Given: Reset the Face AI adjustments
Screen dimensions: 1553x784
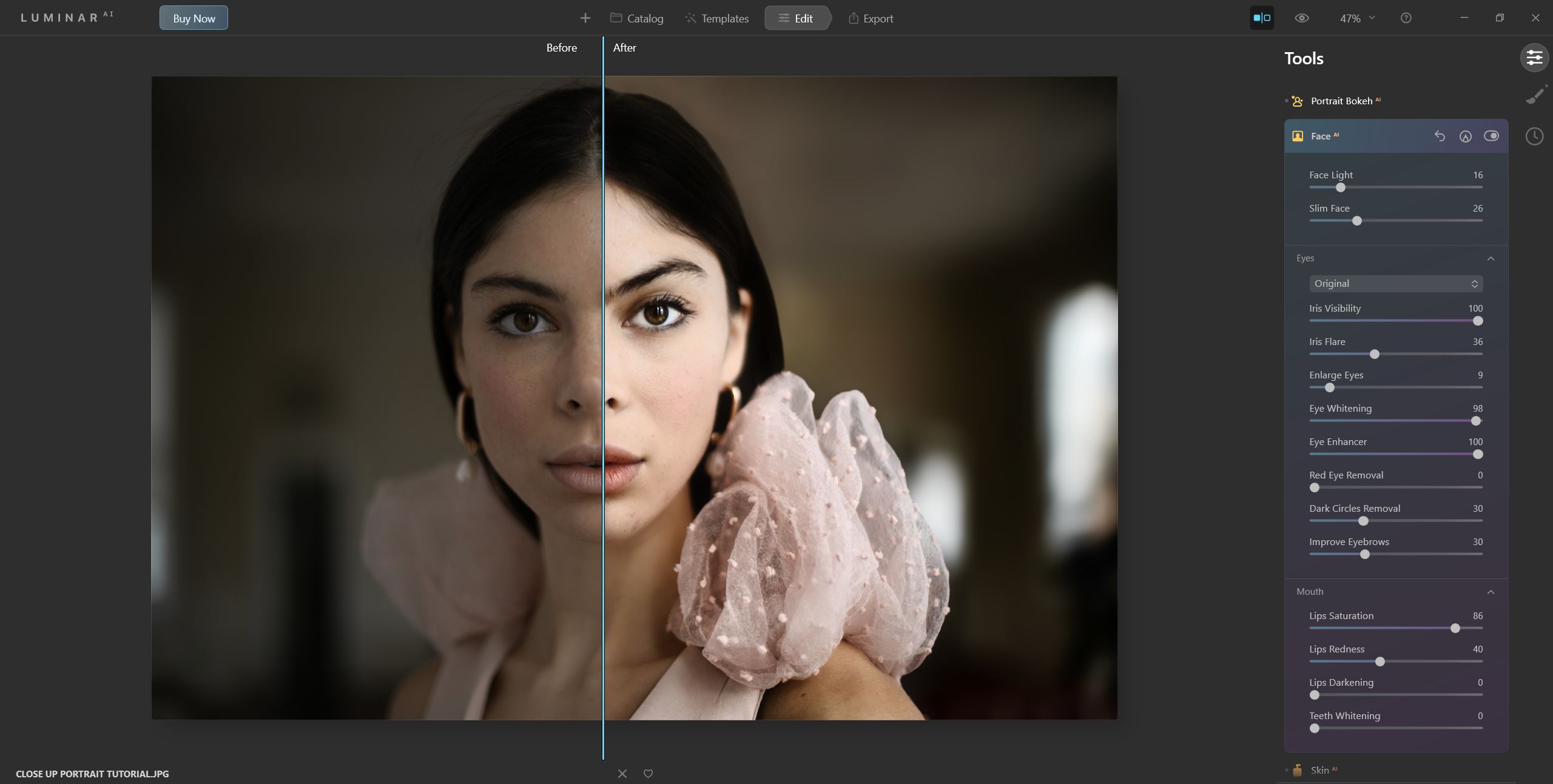Looking at the screenshot, I should (x=1440, y=136).
